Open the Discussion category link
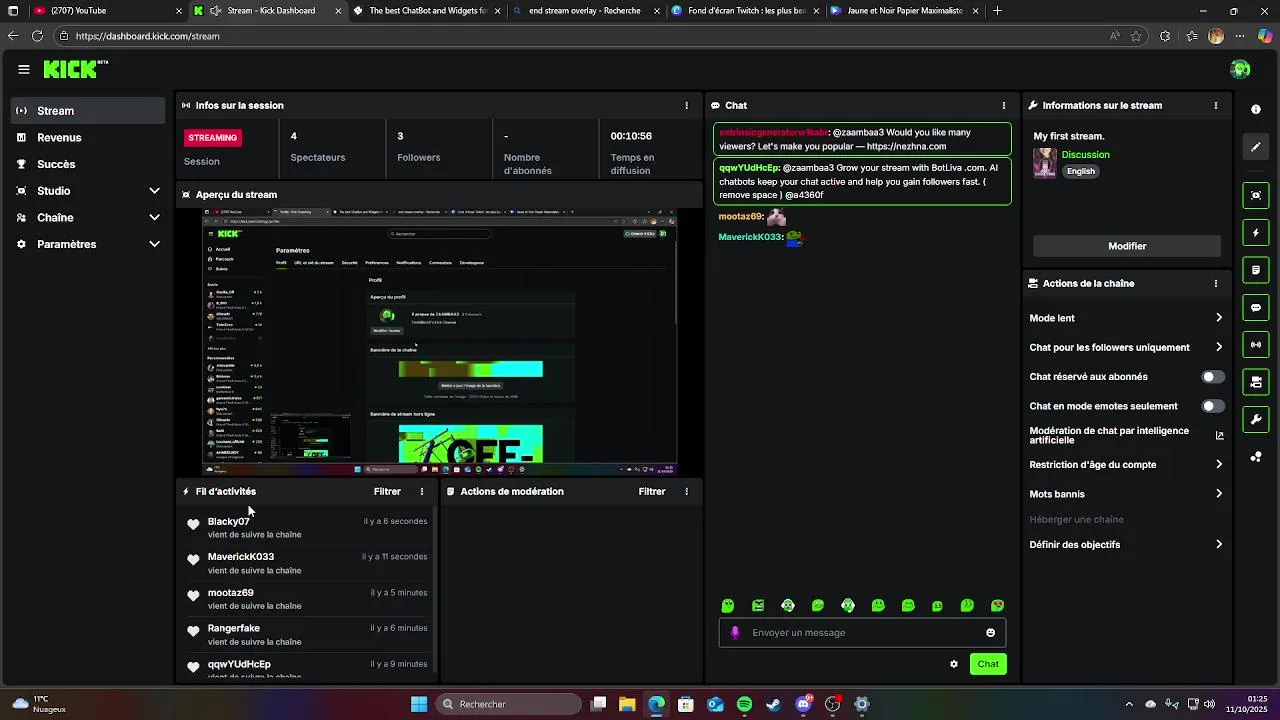The width and height of the screenshot is (1280, 720). (1085, 155)
